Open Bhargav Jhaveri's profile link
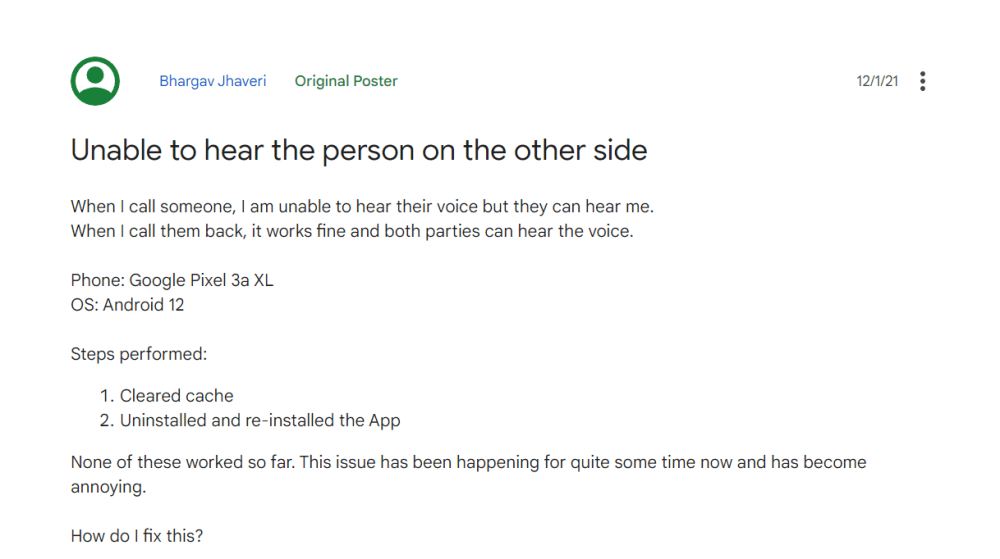 click(213, 81)
